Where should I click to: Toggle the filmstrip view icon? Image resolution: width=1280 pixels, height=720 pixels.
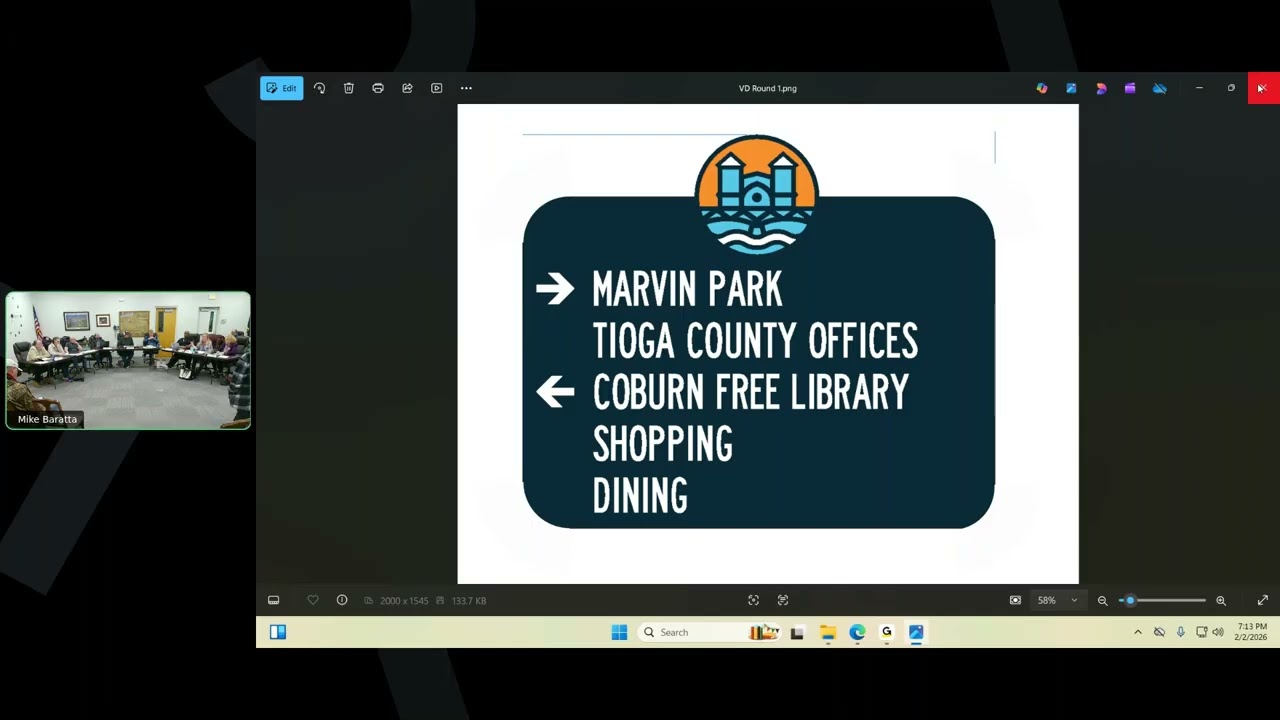point(273,600)
